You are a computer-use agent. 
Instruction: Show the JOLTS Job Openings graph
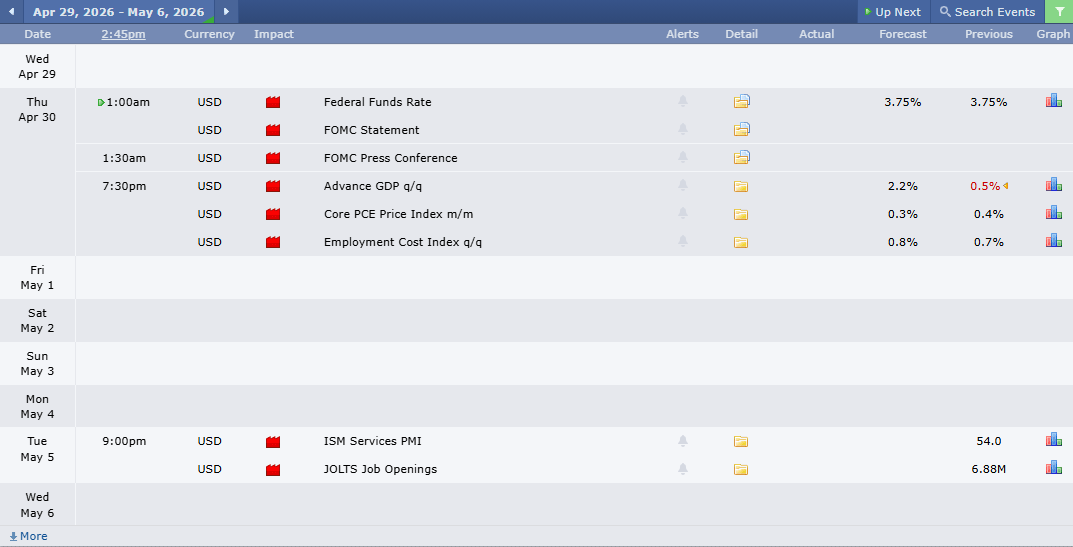tap(1053, 468)
